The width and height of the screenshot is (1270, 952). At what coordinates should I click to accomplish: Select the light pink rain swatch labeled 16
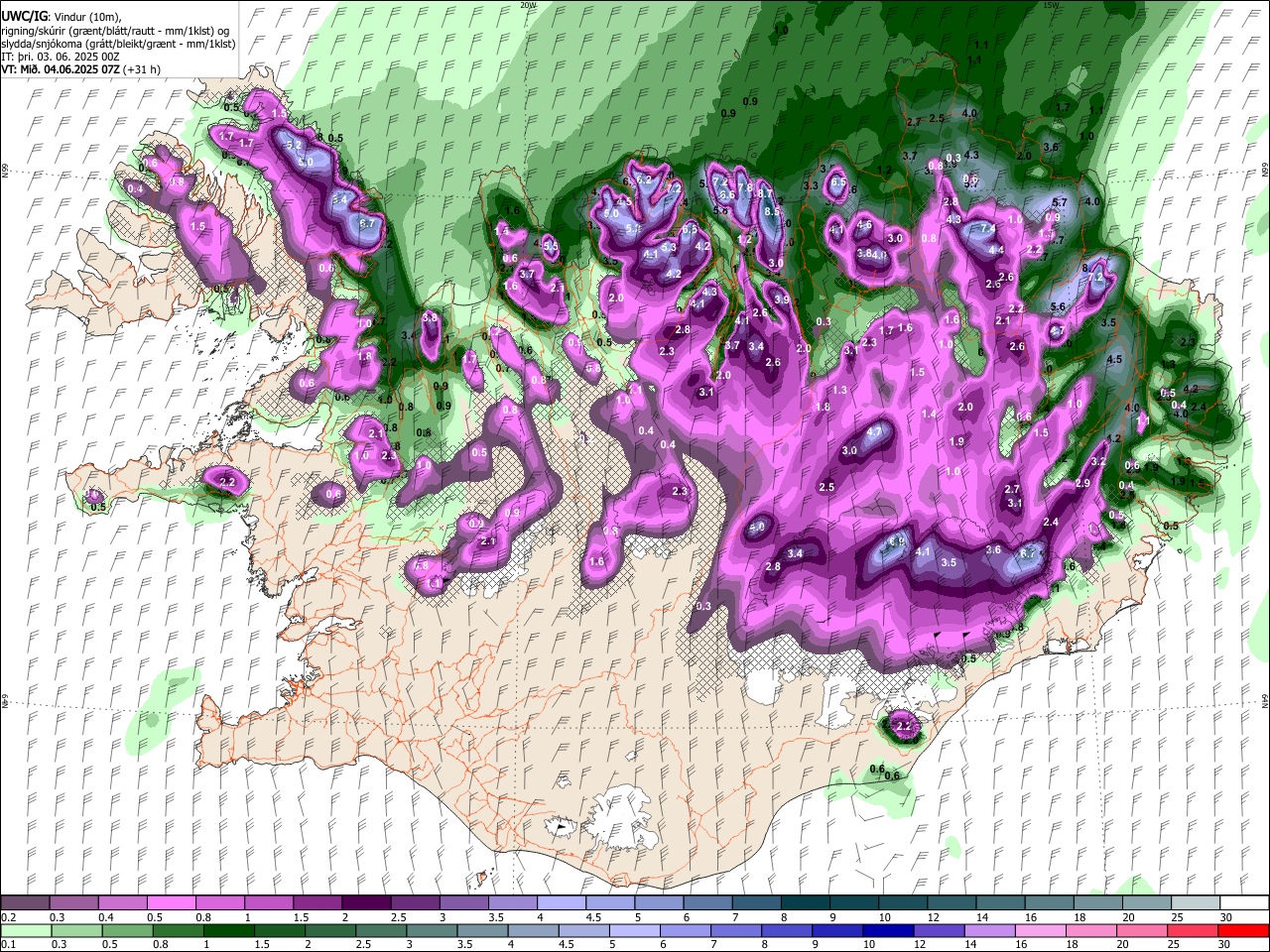click(1039, 930)
